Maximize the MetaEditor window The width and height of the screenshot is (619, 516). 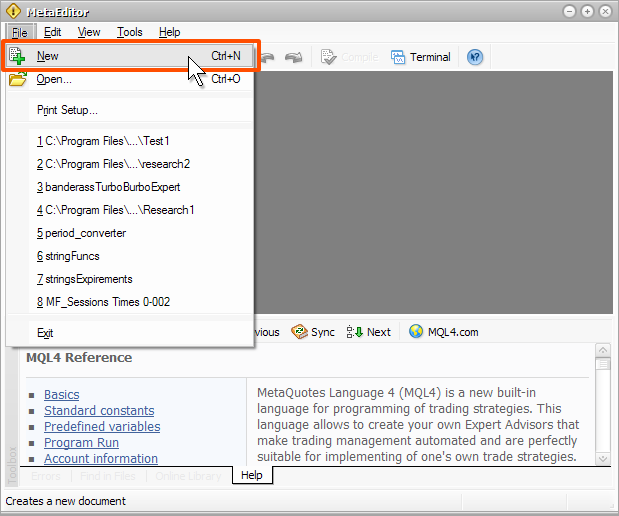coord(587,11)
